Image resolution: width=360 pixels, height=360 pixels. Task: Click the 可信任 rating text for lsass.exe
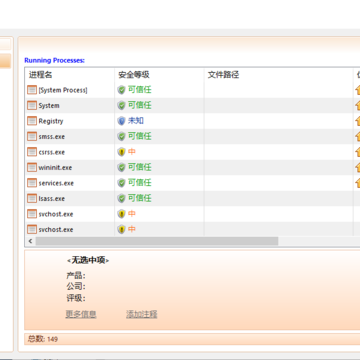click(x=140, y=198)
